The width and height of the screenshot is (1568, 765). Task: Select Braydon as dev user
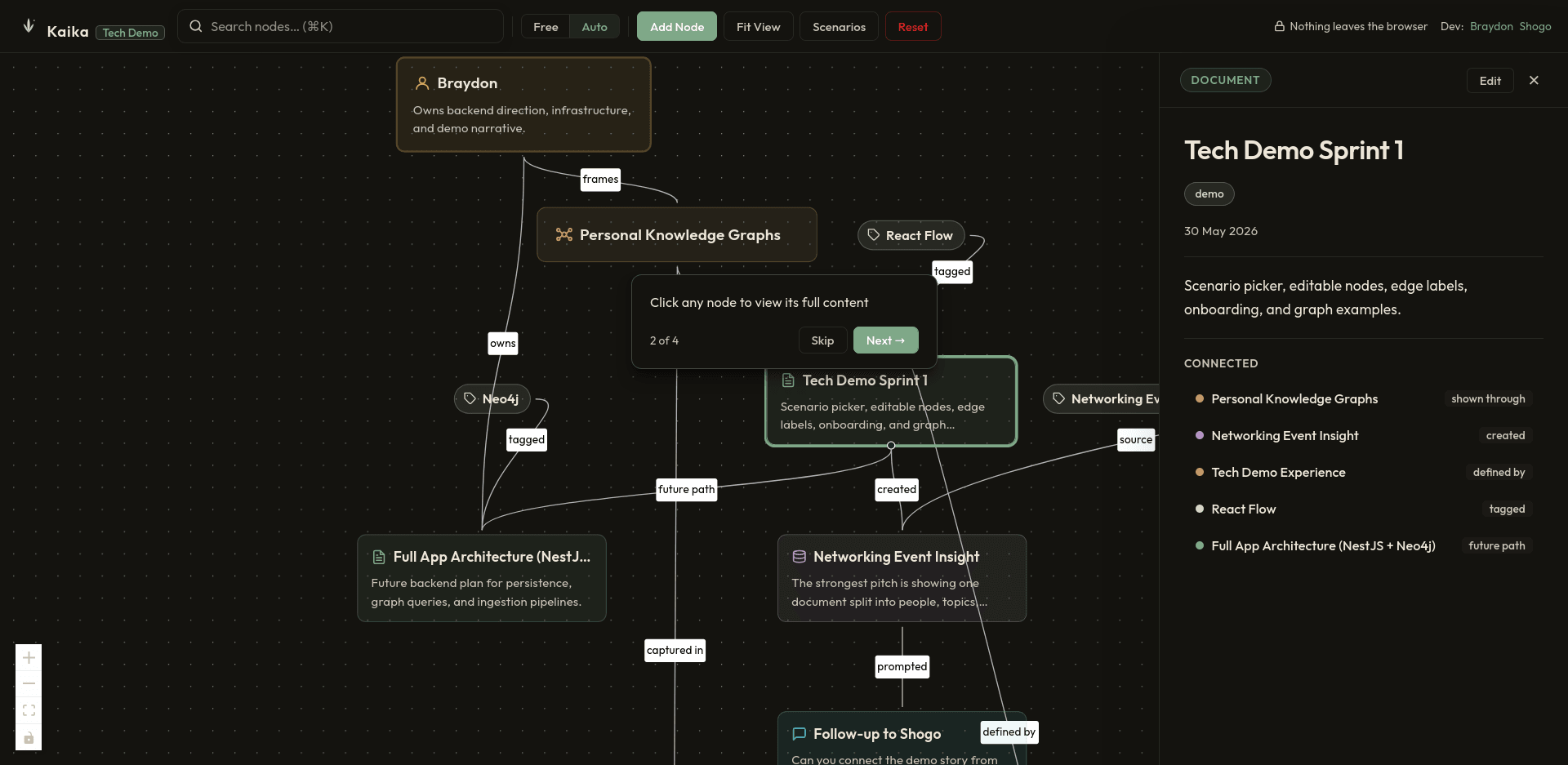coord(1491,26)
